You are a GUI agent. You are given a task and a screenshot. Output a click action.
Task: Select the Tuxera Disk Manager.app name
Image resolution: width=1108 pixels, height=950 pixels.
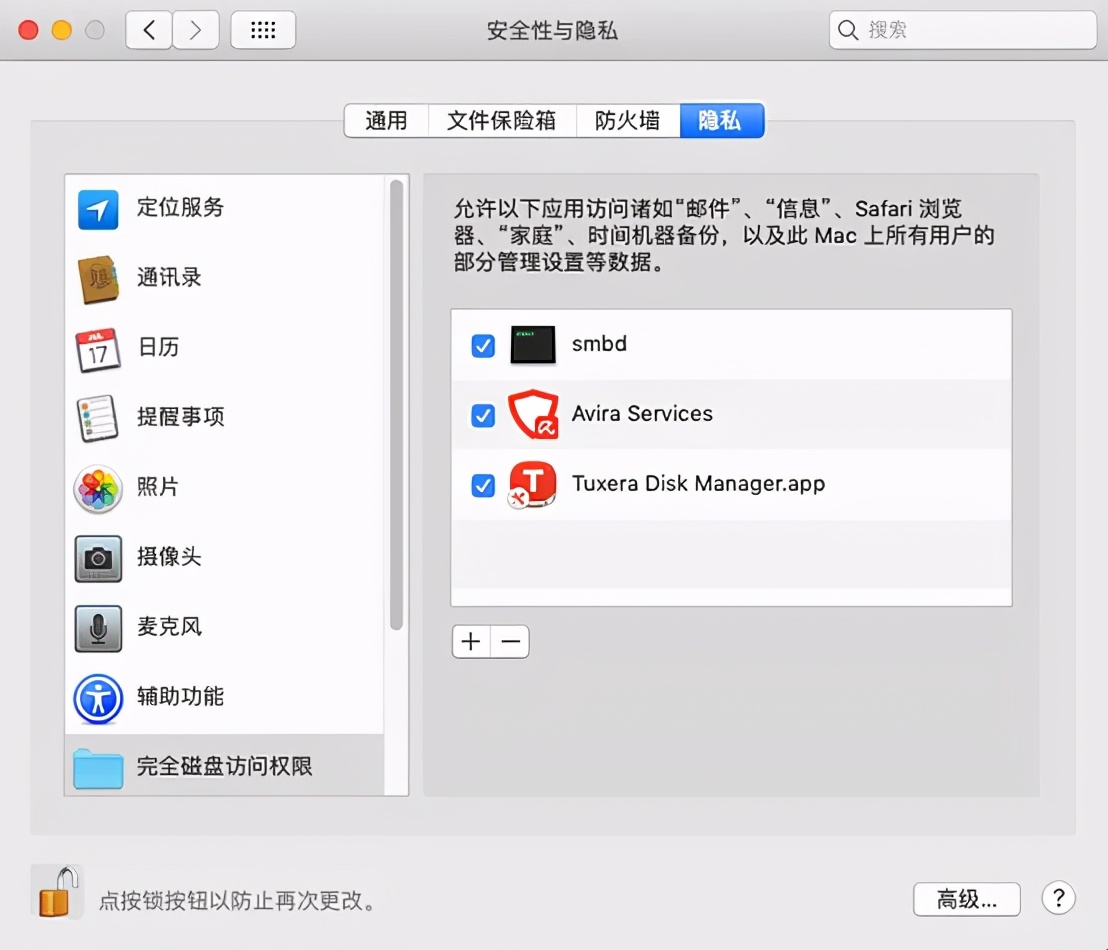(699, 483)
